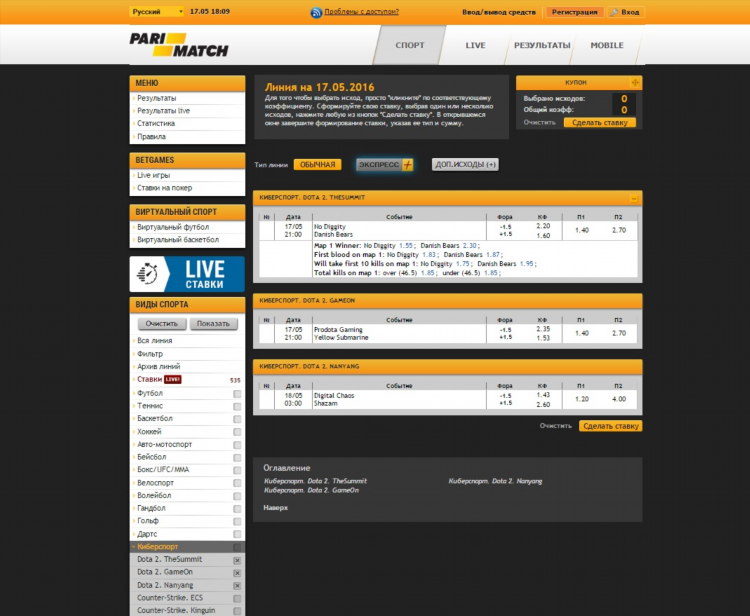Open Ставки на покер link

165,188
